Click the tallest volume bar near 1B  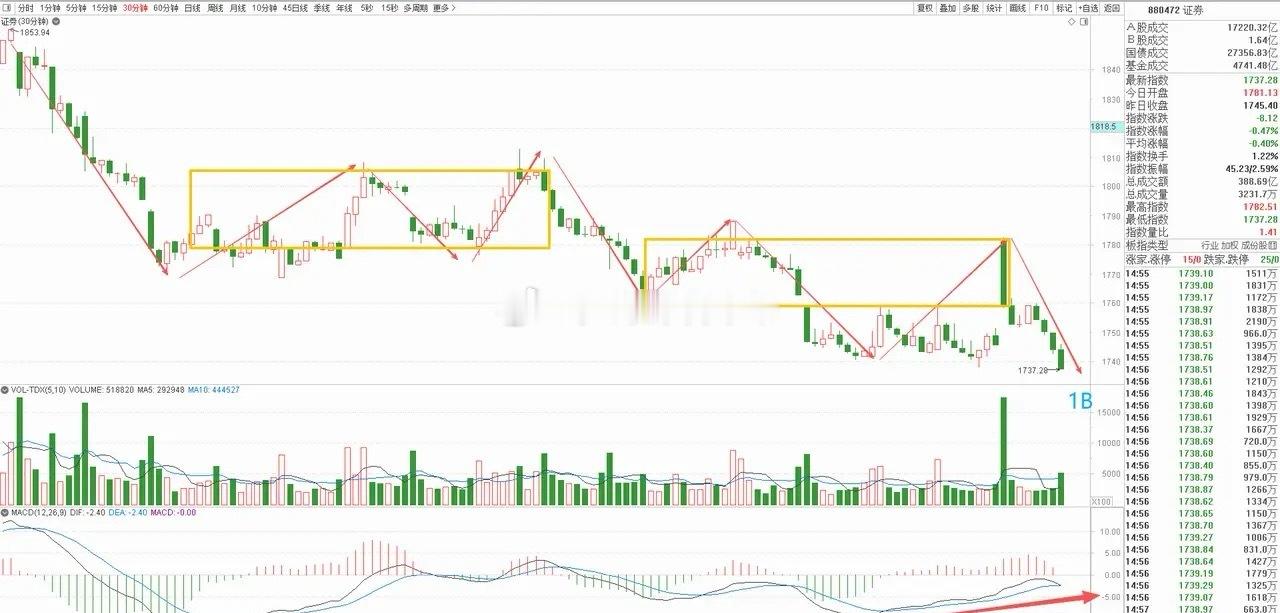(x=1002, y=451)
